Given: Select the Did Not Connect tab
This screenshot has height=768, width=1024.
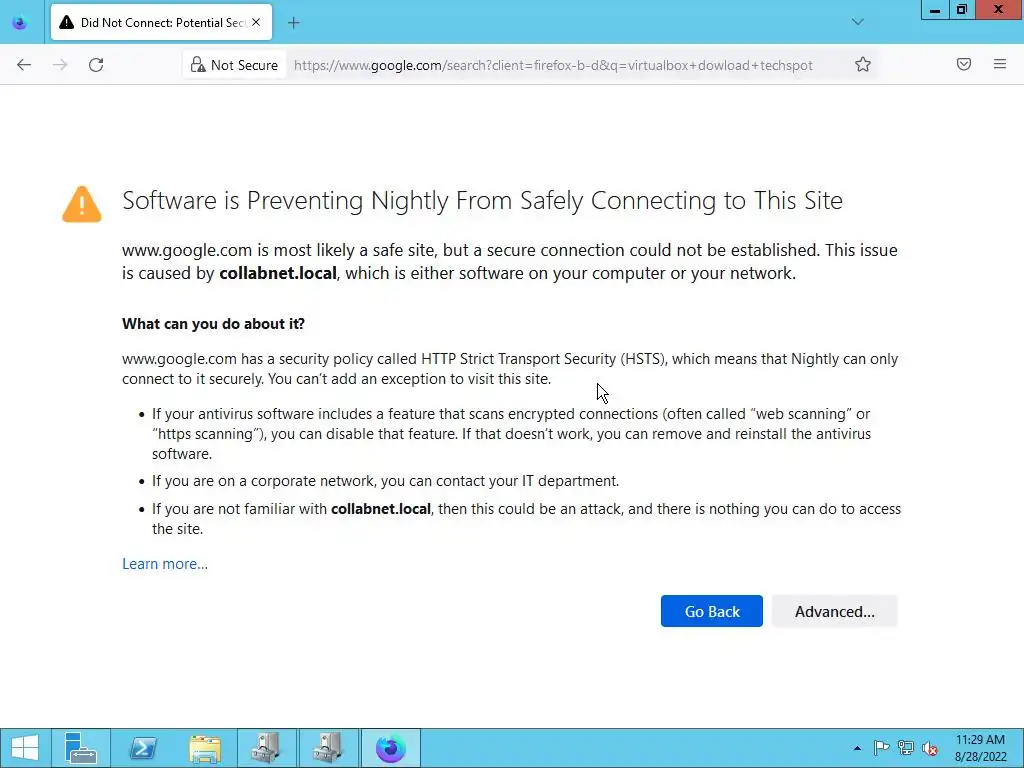Looking at the screenshot, I should (x=161, y=23).
